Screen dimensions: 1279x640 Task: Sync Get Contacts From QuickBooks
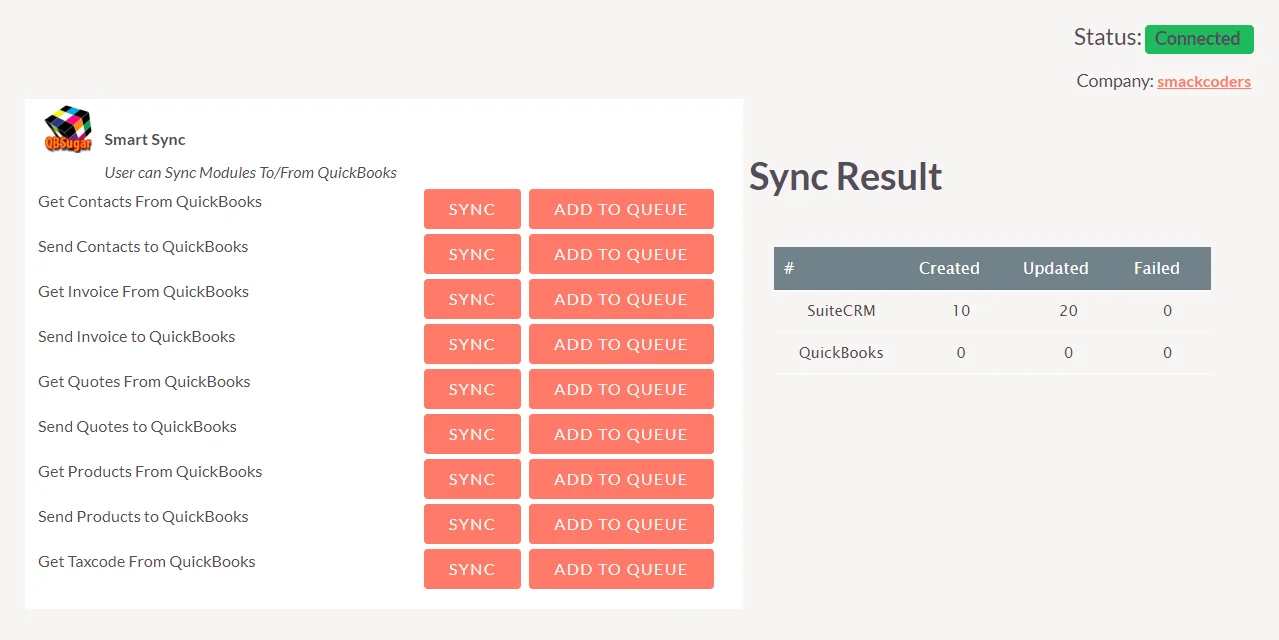pyautogui.click(x=472, y=209)
